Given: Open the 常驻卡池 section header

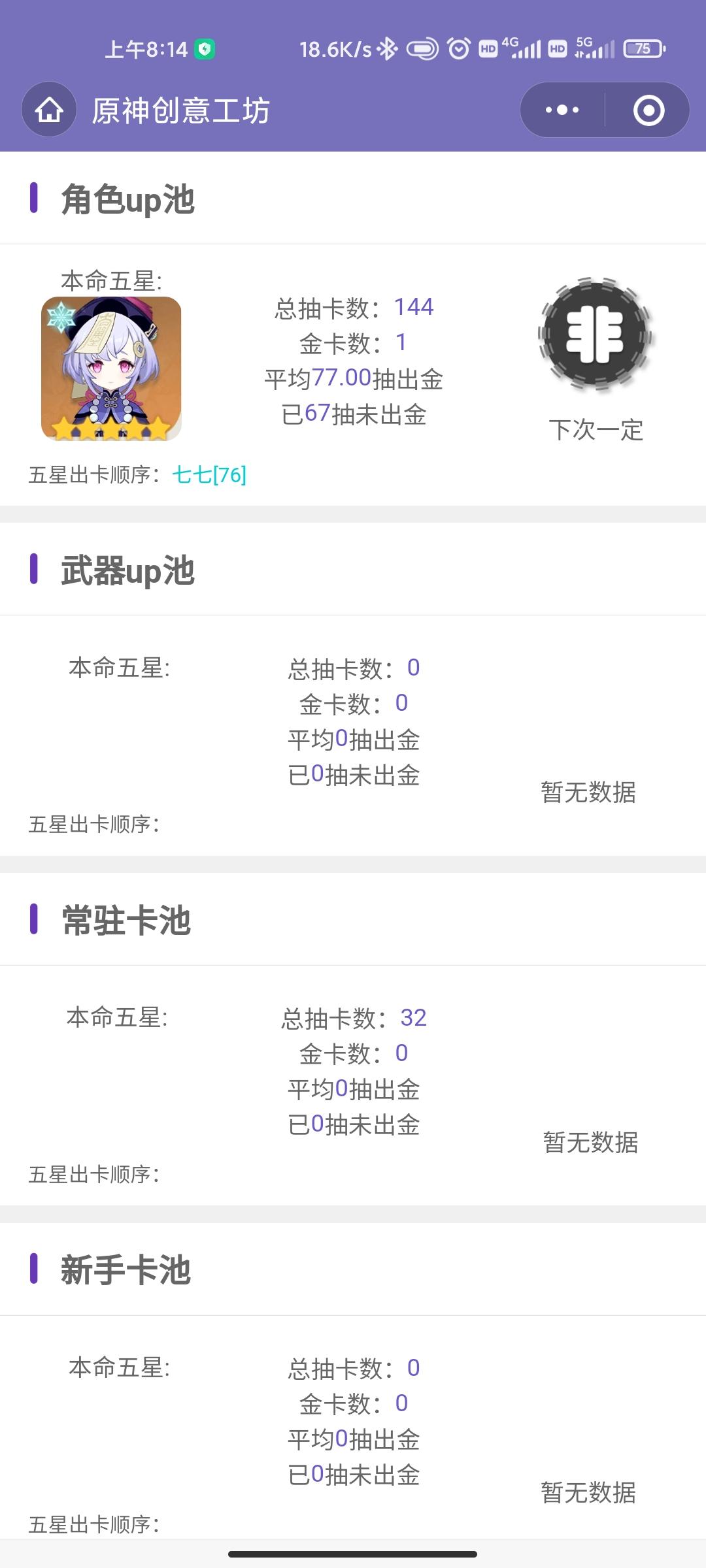Looking at the screenshot, I should [x=126, y=920].
